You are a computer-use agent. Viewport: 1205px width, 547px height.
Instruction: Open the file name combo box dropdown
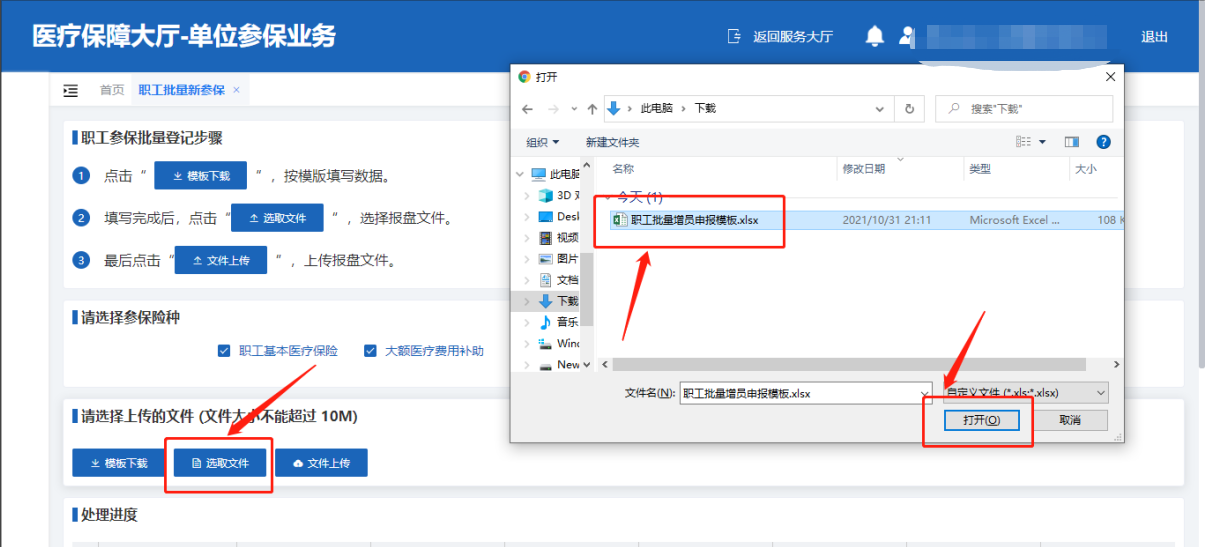(925, 393)
